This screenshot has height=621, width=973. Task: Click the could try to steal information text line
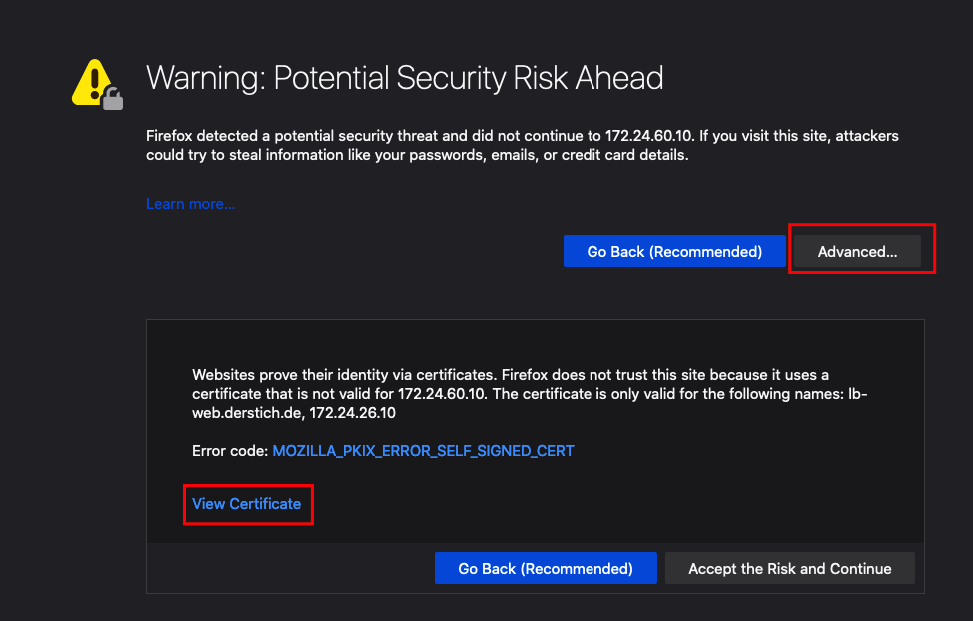pyautogui.click(x=417, y=155)
